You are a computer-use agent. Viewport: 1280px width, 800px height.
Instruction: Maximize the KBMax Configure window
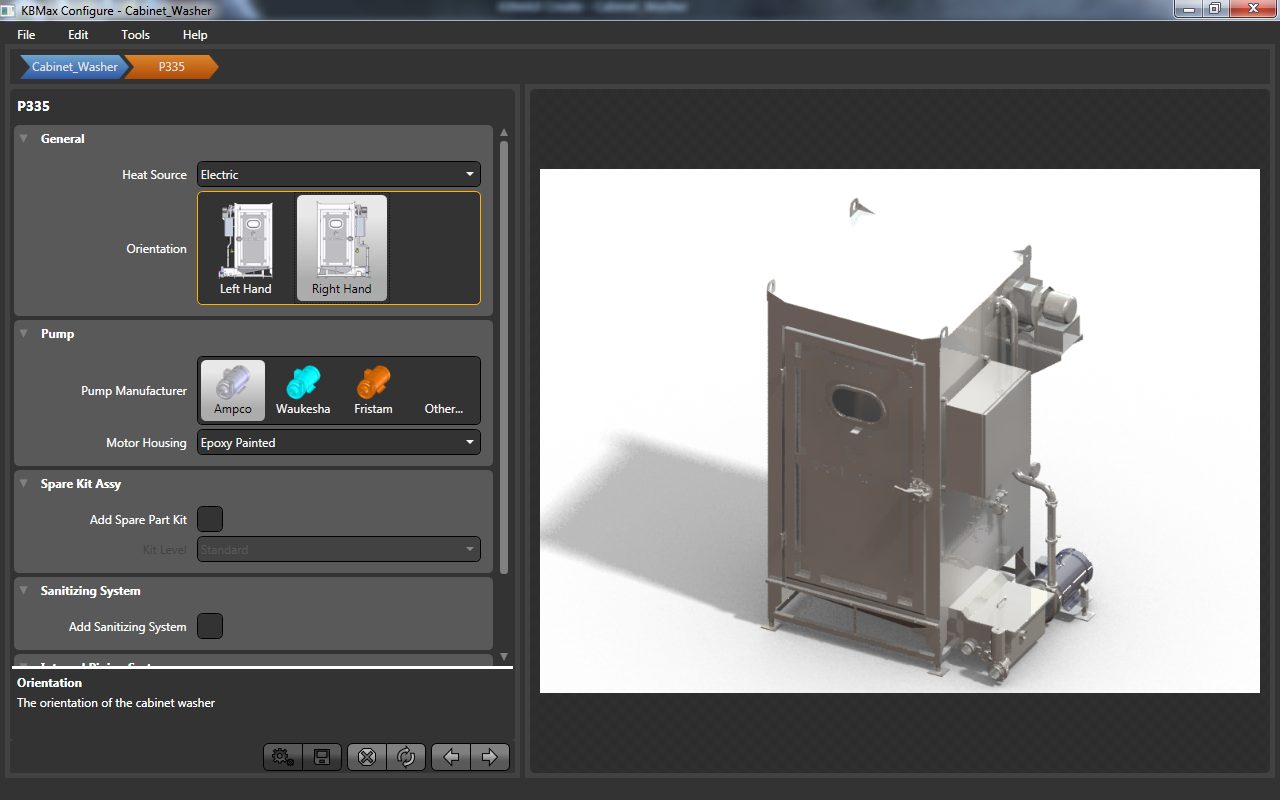[x=1214, y=8]
